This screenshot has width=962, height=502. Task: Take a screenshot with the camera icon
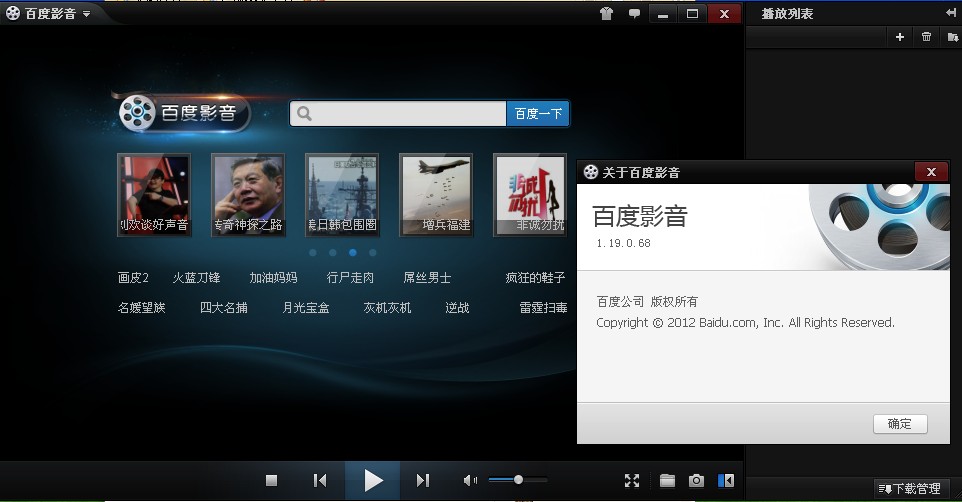coord(696,481)
